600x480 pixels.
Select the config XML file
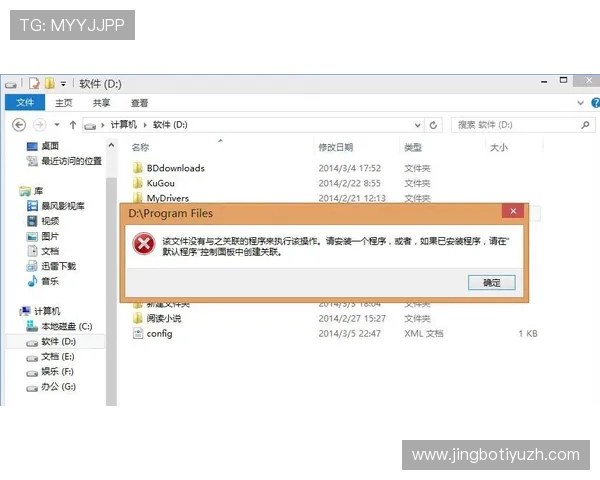tap(159, 334)
